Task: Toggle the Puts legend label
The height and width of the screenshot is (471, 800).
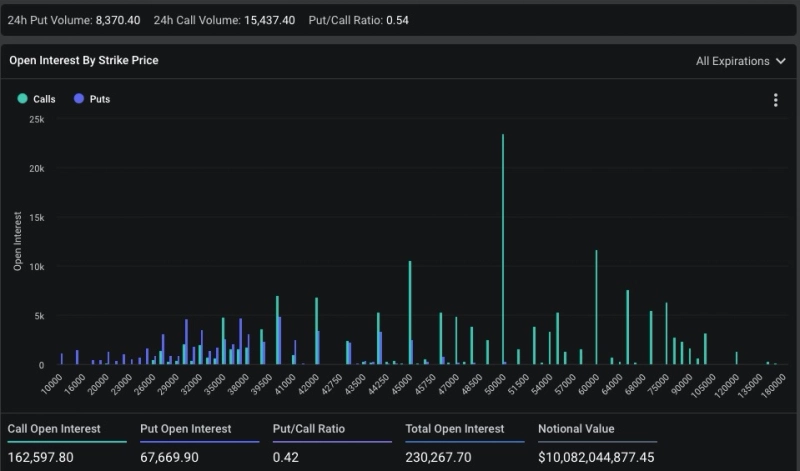Action: point(100,100)
